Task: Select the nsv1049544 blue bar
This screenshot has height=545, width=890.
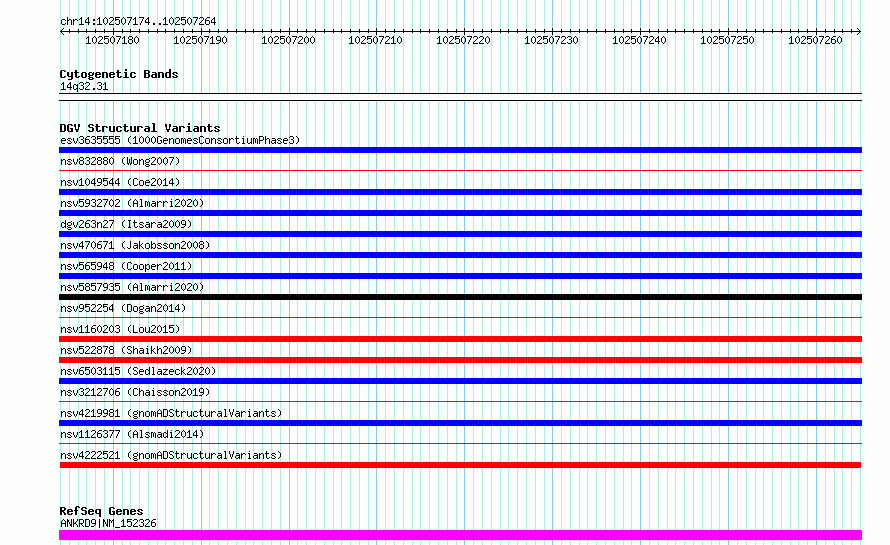Action: tap(460, 192)
